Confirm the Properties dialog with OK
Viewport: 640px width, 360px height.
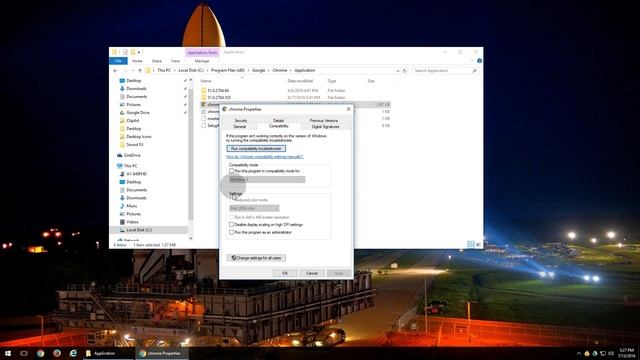pyautogui.click(x=285, y=273)
